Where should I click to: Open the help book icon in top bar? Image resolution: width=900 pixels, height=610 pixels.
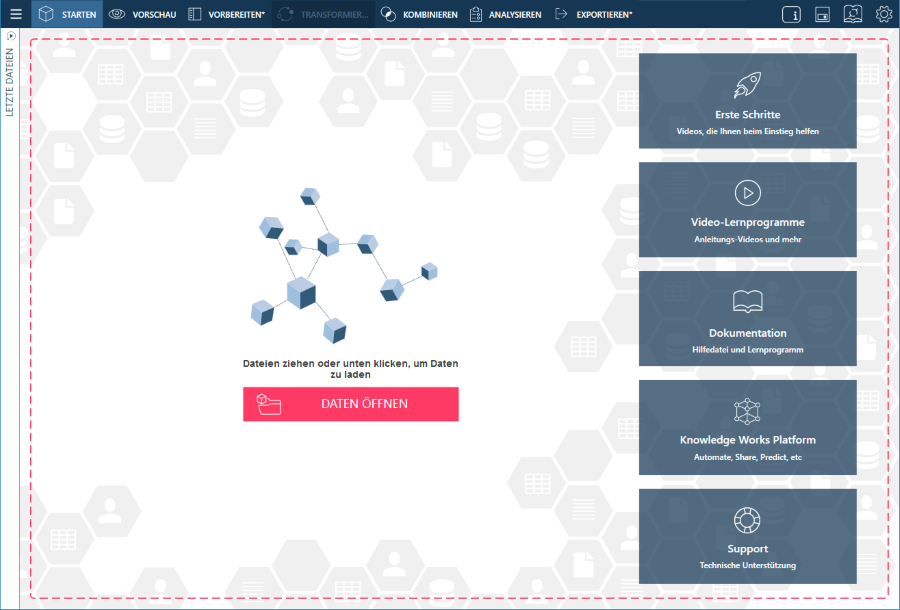(853, 14)
